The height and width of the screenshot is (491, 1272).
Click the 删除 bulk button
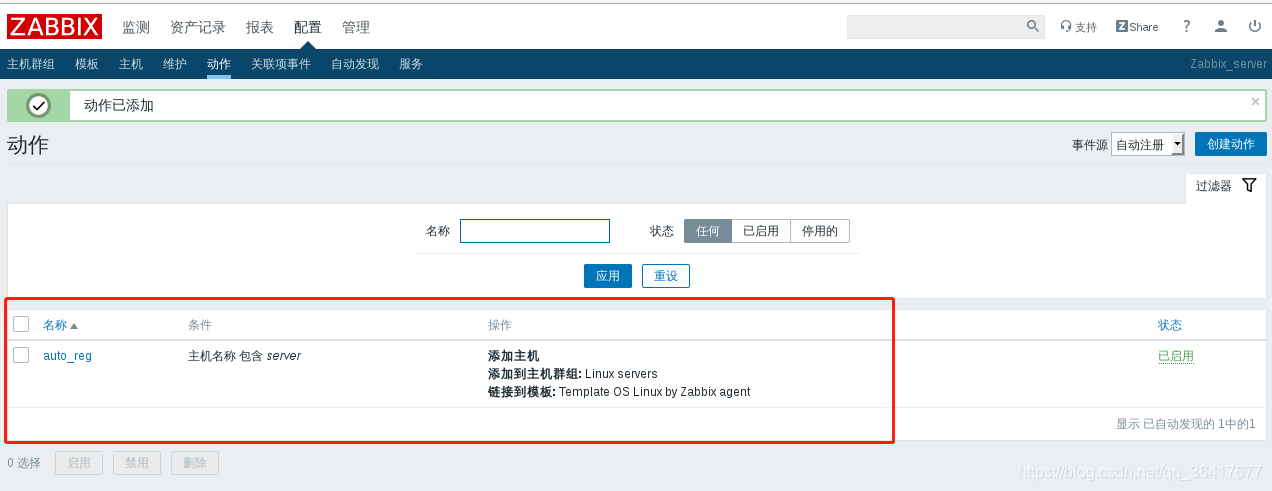click(x=195, y=463)
